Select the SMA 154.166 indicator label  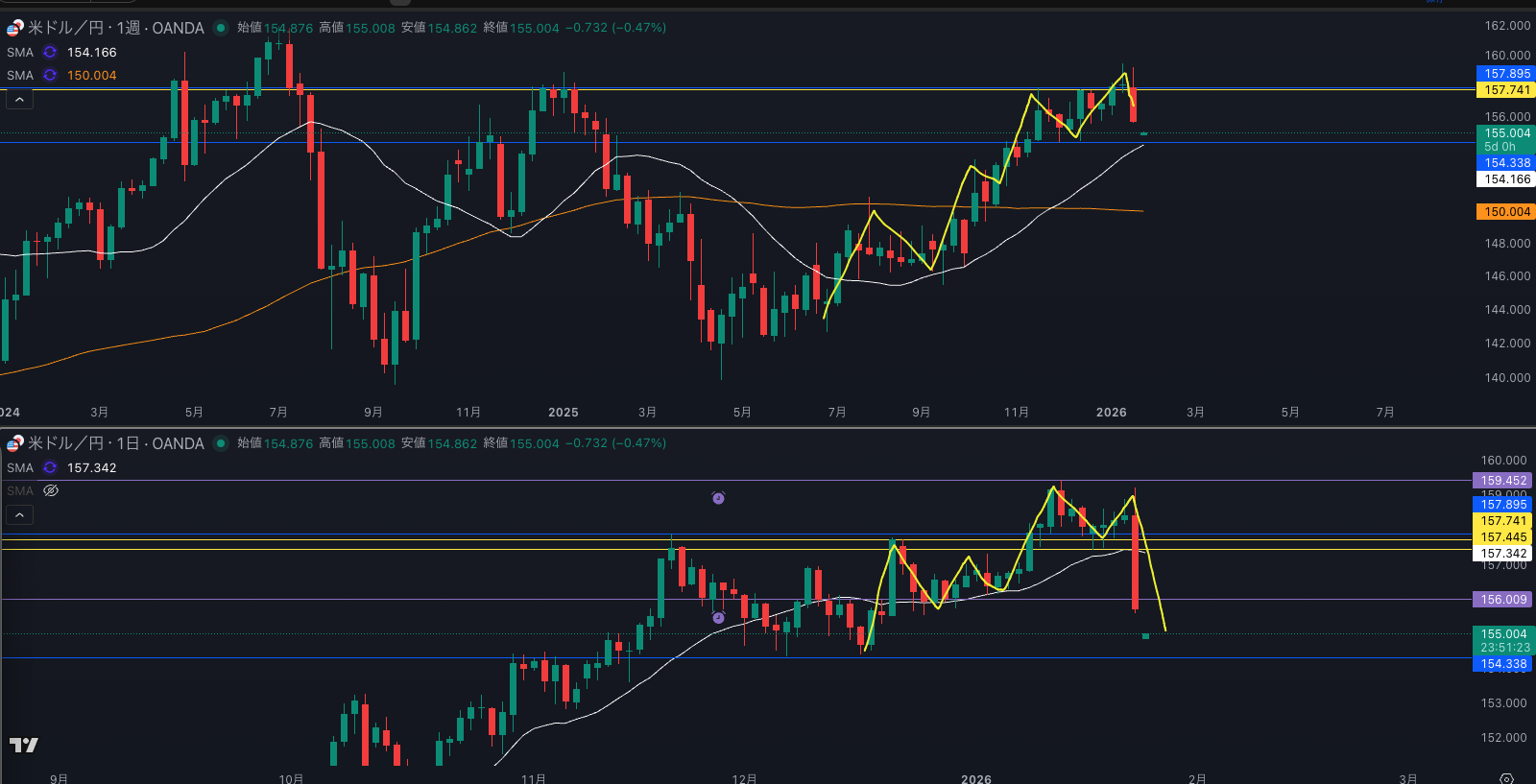point(20,53)
